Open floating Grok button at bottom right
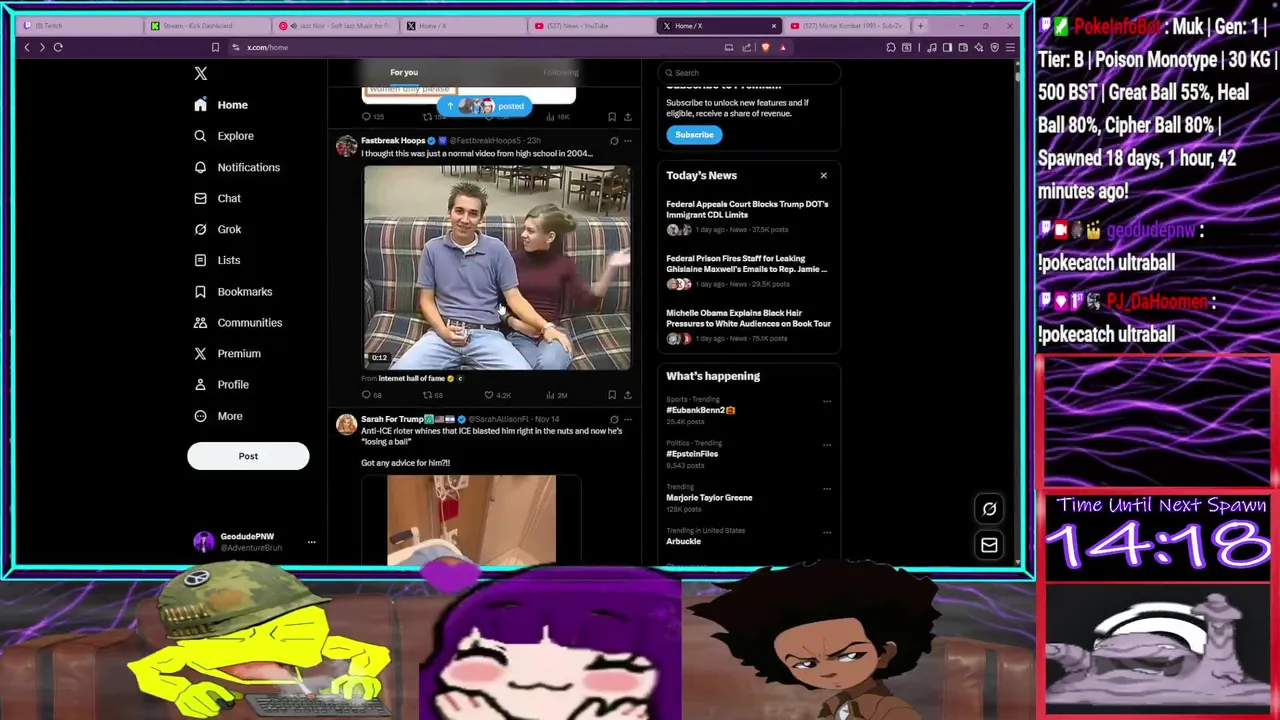Image resolution: width=1280 pixels, height=720 pixels. (989, 508)
